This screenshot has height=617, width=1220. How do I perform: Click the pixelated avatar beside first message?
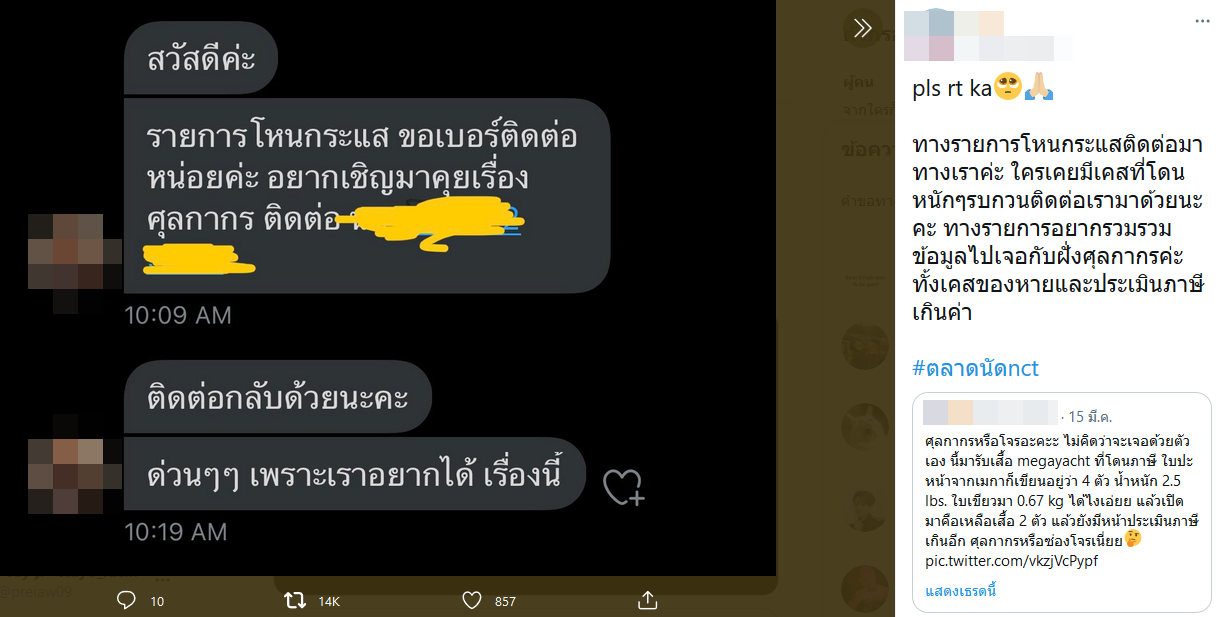point(64,252)
